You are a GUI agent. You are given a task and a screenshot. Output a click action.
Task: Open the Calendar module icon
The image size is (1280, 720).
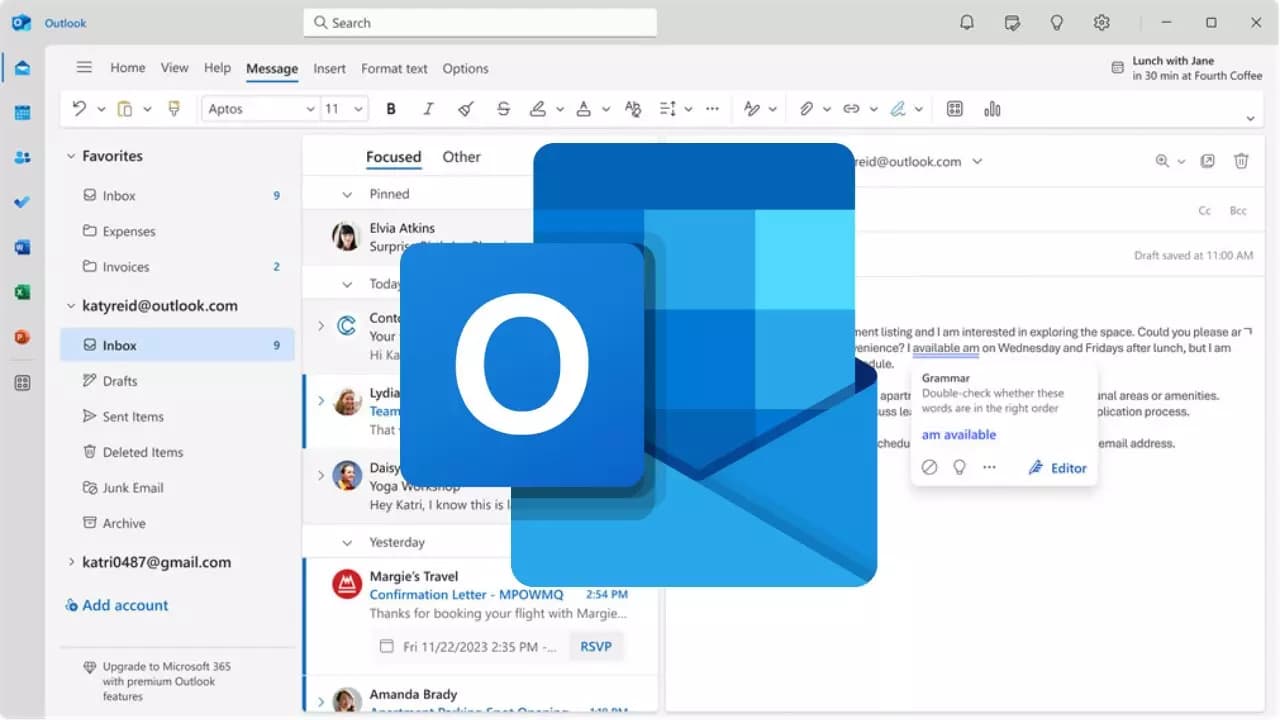tap(22, 113)
